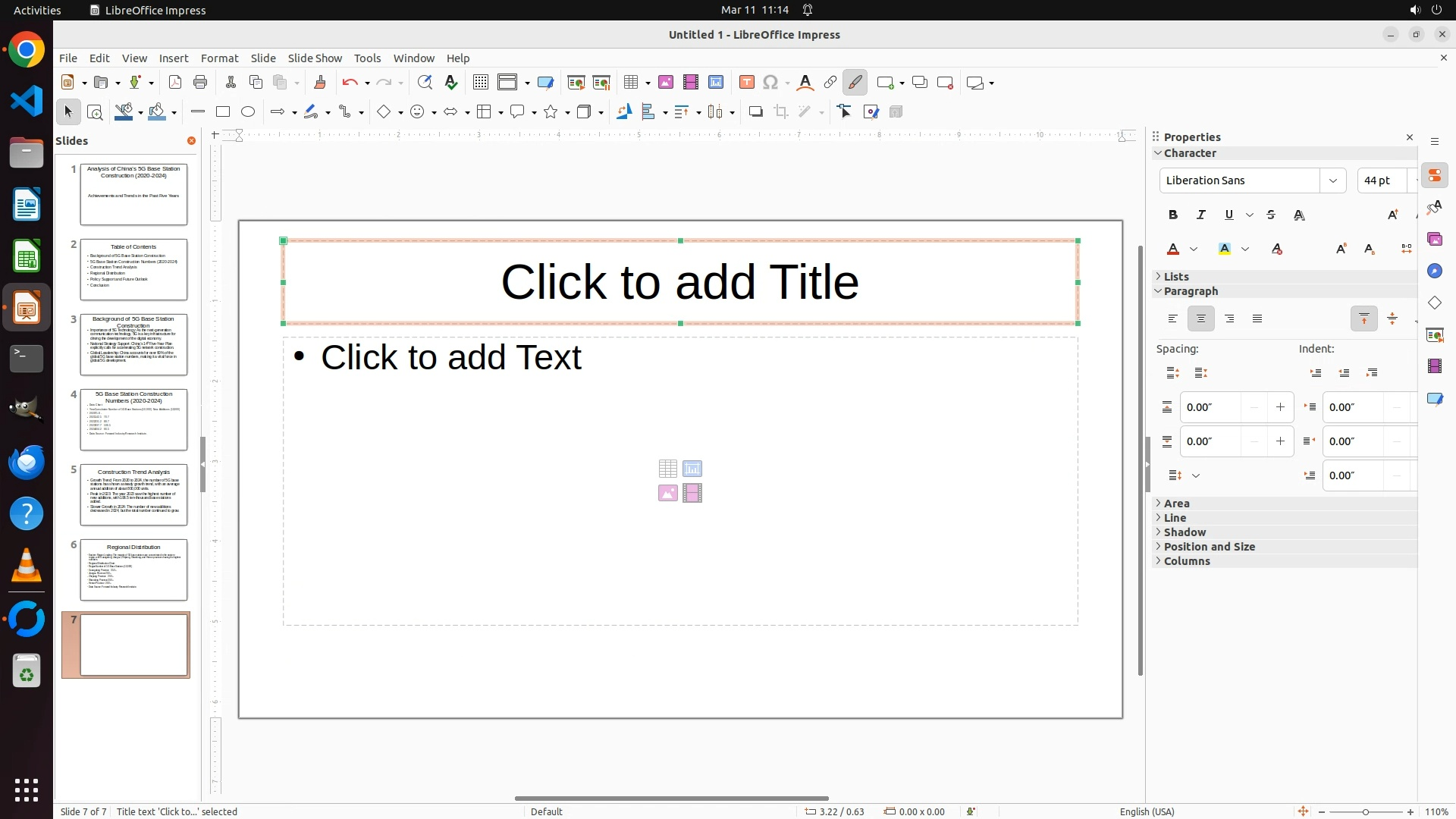Select the Ellipse drawing tool

click(248, 112)
